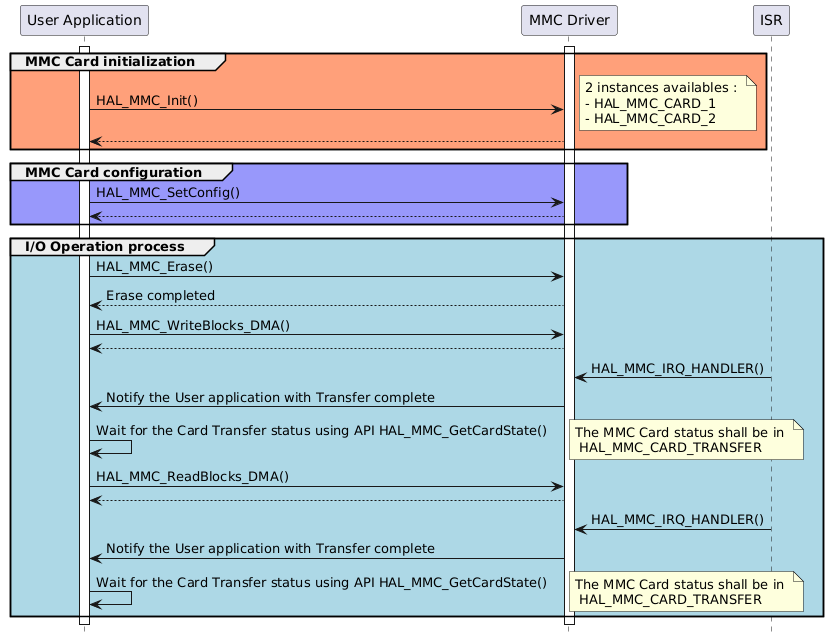Click the HAL_MMC_WriteBlocks_DMA() message text
The width and height of the screenshot is (828, 639).
coord(193,325)
